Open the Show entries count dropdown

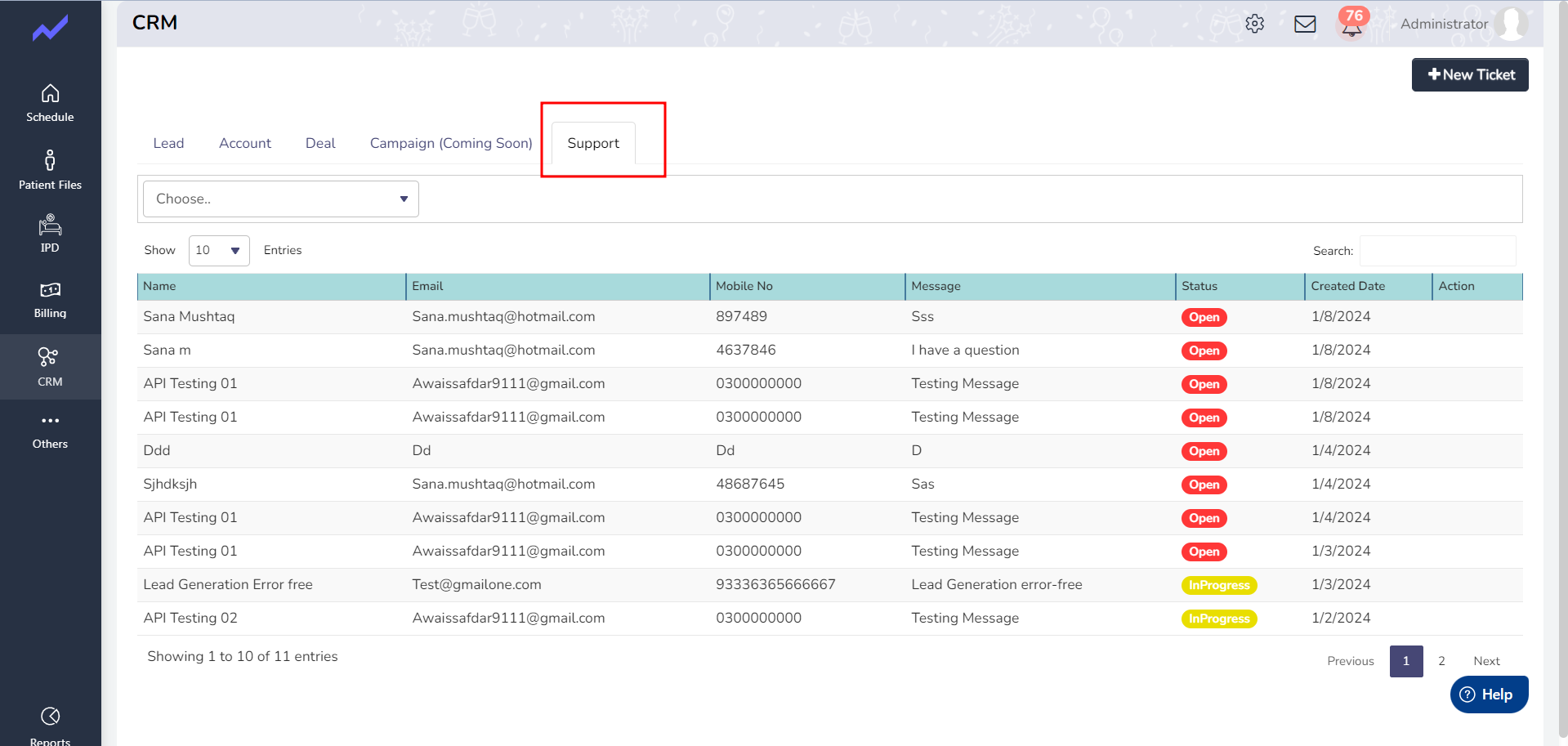[x=219, y=250]
